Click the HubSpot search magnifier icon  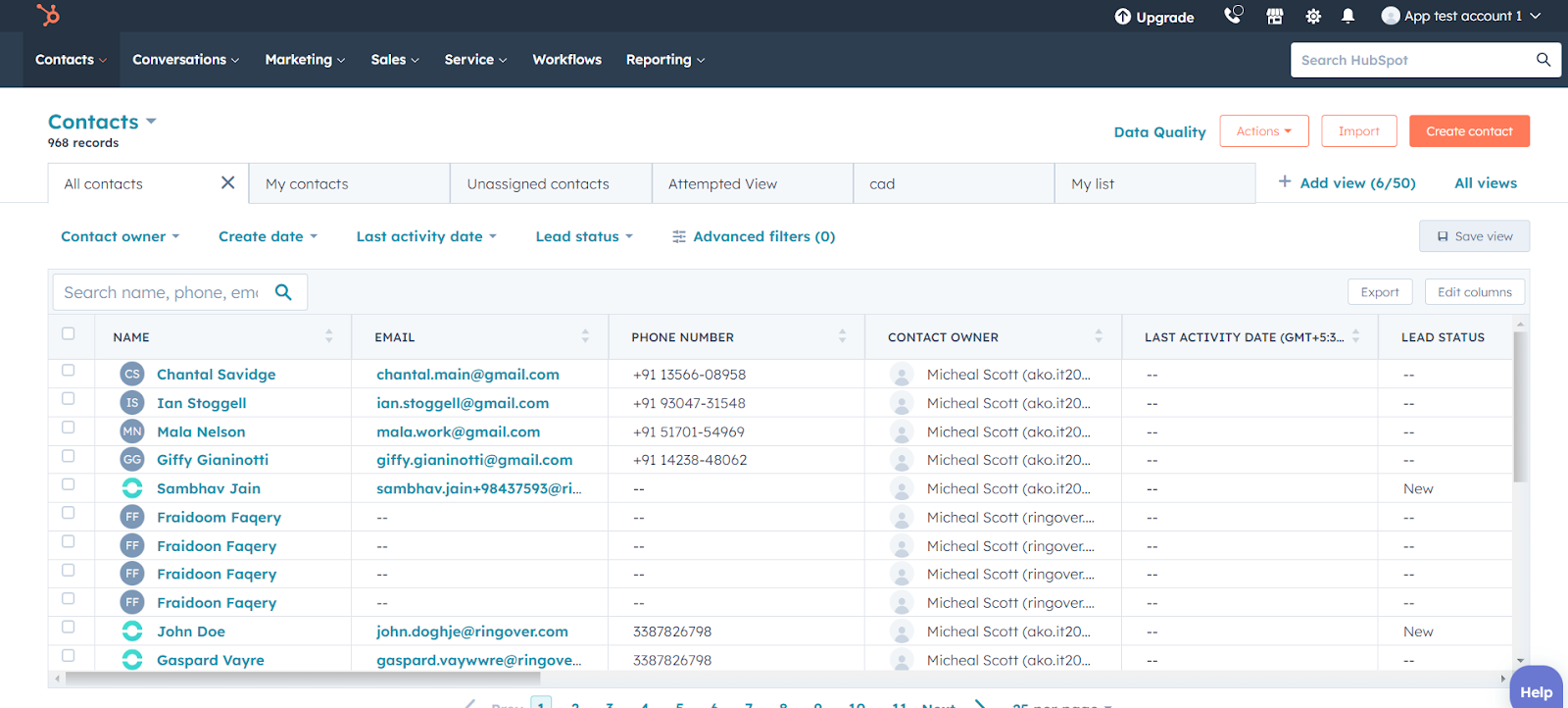click(1543, 60)
